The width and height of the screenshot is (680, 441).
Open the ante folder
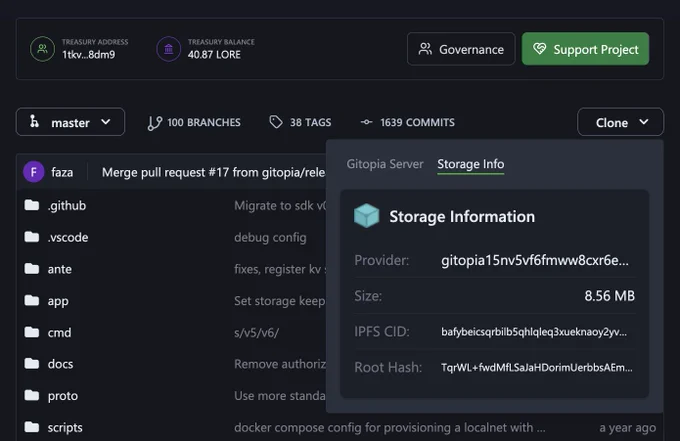pyautogui.click(x=59, y=269)
